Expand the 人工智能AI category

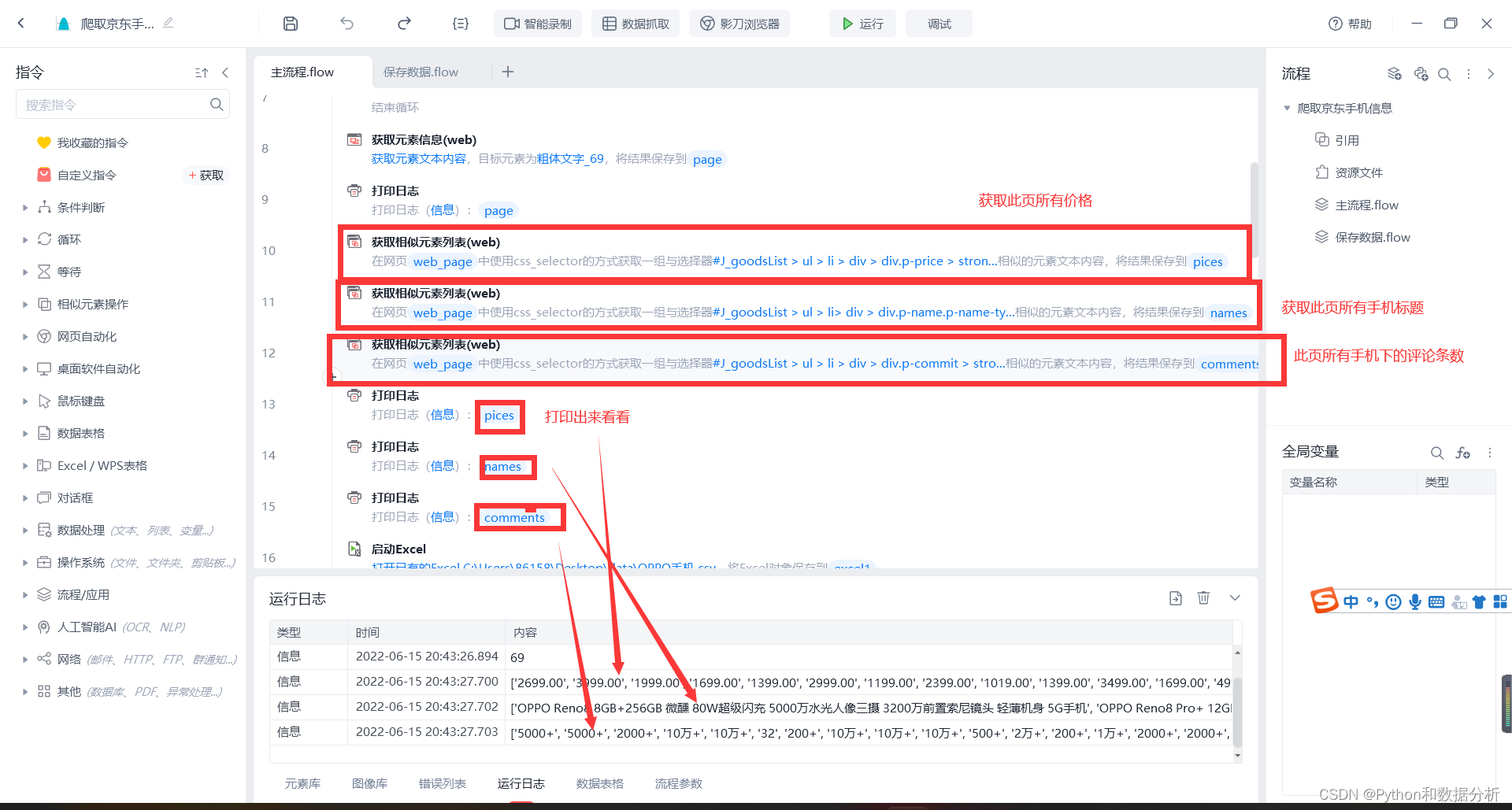click(25, 627)
